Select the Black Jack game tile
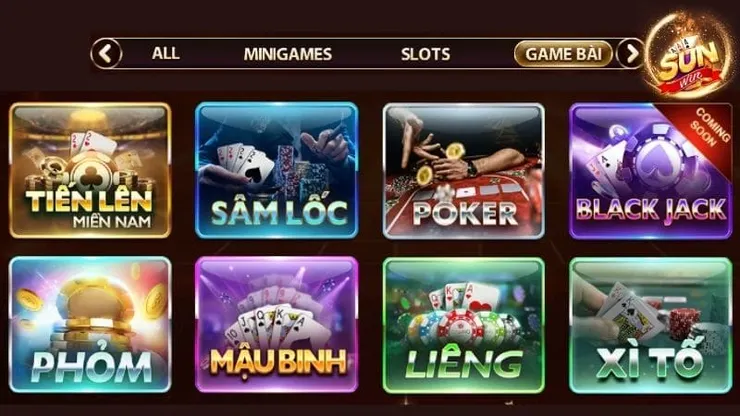This screenshot has height=416, width=740. [650, 171]
